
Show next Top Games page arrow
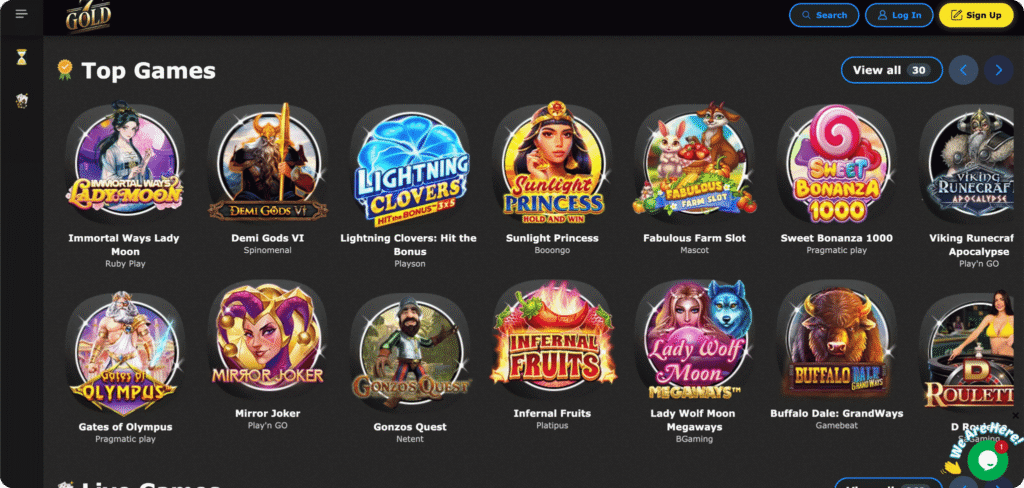pos(999,70)
